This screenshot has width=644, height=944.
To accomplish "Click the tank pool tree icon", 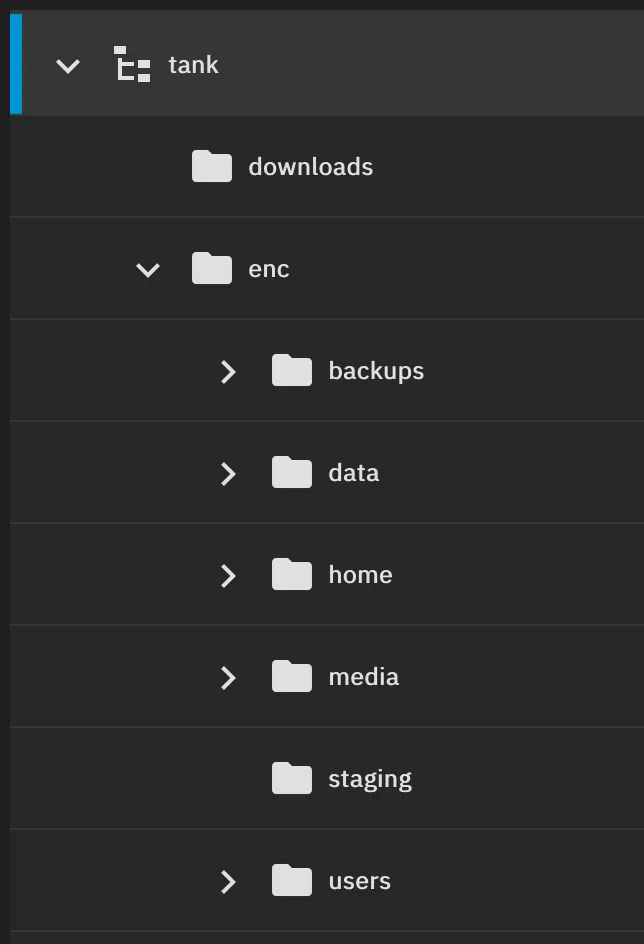I will point(132,65).
